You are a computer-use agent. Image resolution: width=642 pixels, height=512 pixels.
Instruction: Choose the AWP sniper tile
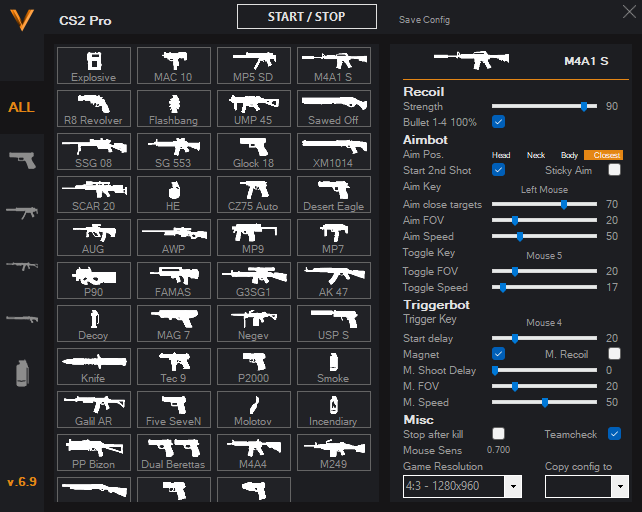(x=174, y=238)
